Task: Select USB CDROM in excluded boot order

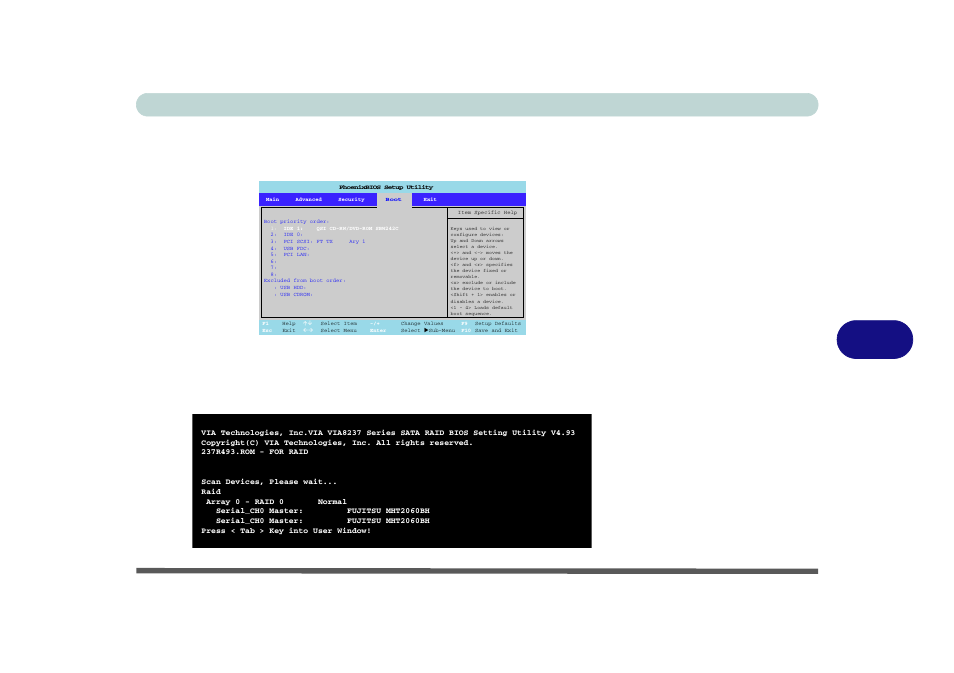Action: (293, 296)
